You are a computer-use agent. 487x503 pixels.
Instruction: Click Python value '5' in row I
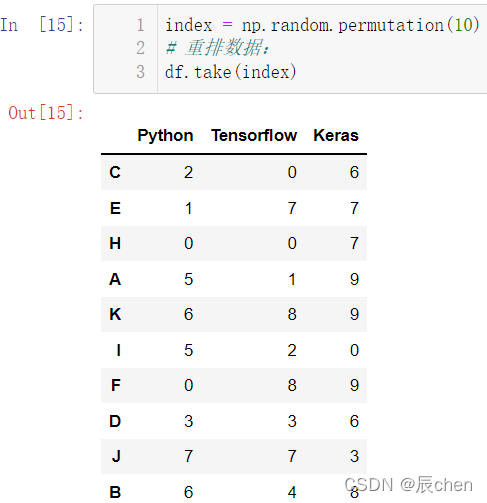point(189,350)
